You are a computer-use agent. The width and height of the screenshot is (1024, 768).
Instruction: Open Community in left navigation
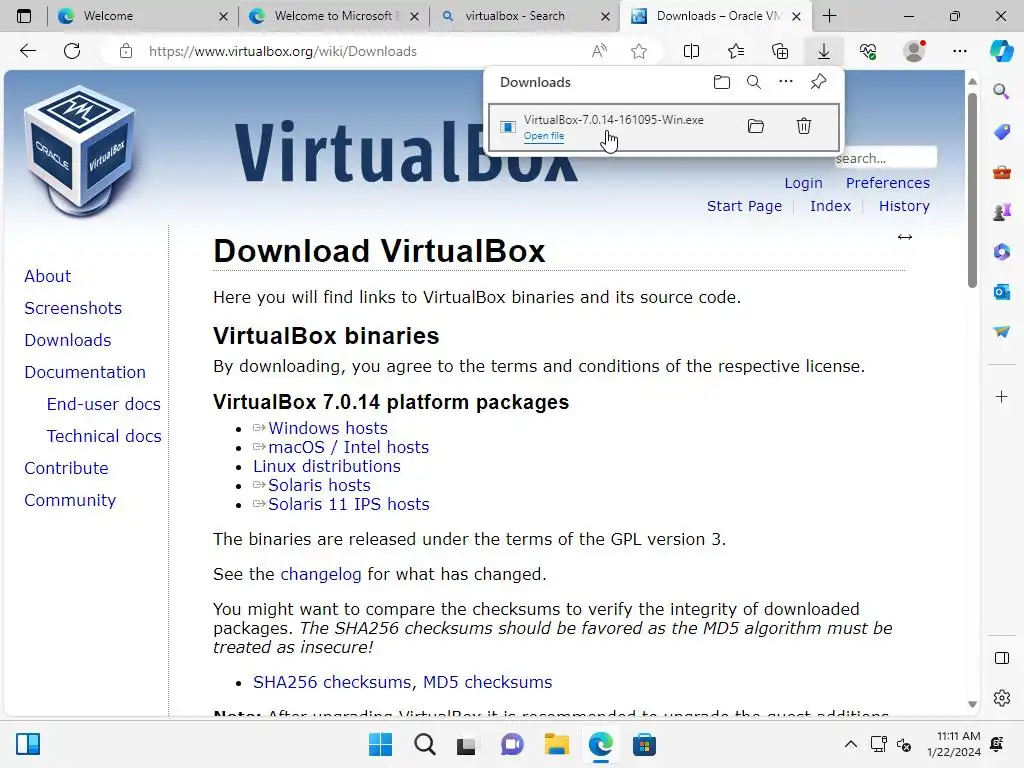[x=70, y=500]
